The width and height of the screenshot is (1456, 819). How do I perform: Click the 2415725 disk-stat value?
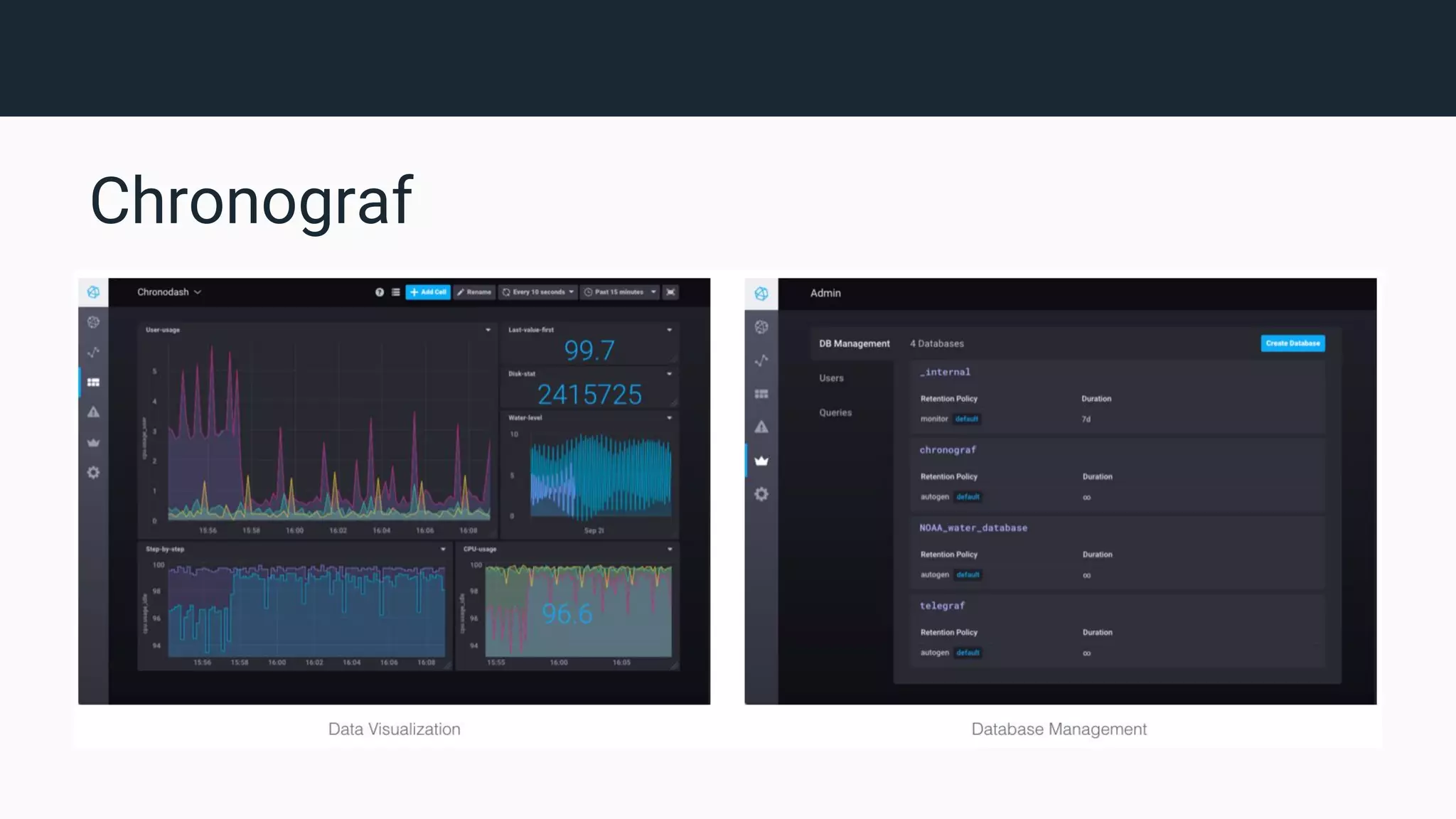[x=589, y=395]
